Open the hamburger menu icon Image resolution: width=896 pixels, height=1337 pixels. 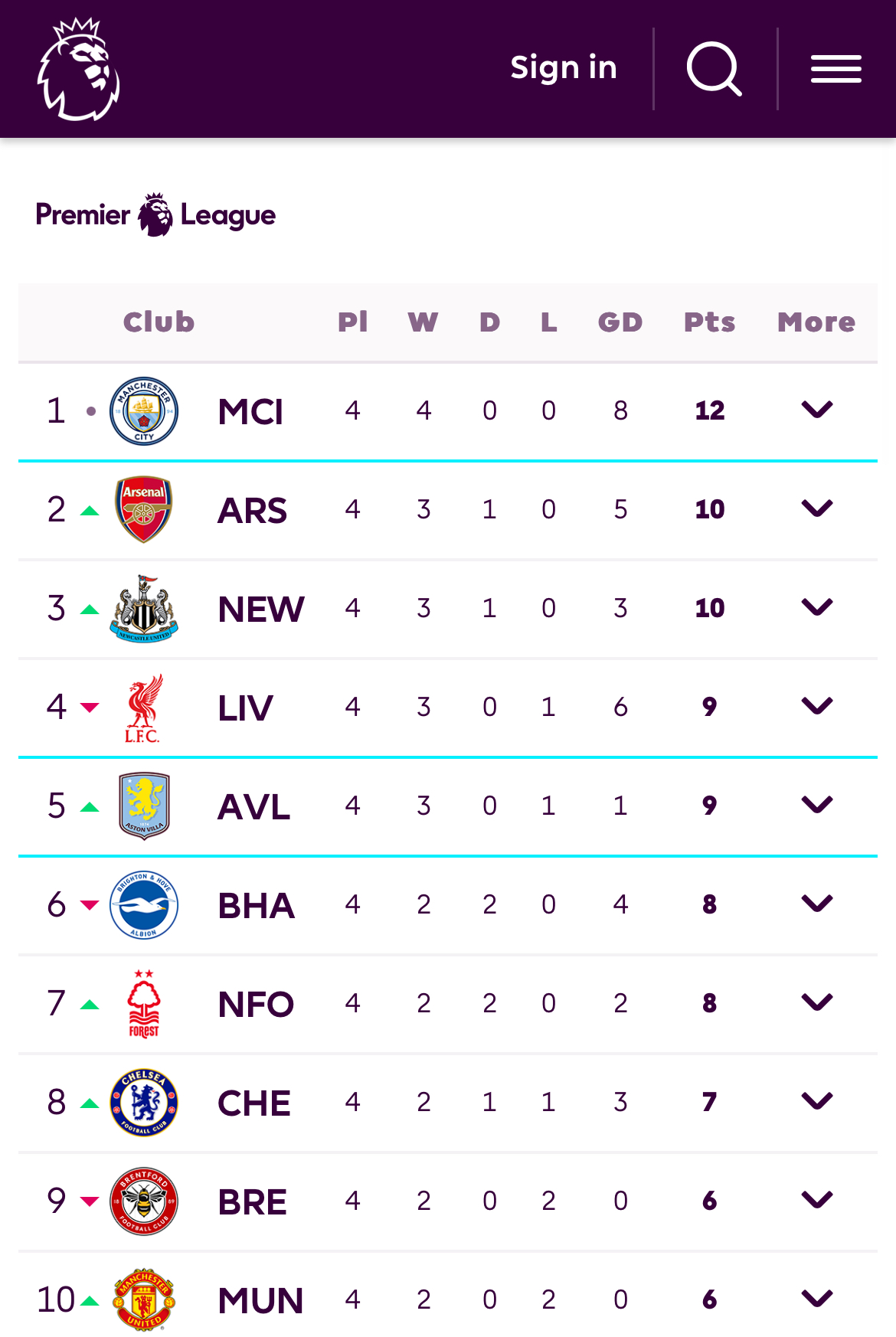(x=836, y=69)
